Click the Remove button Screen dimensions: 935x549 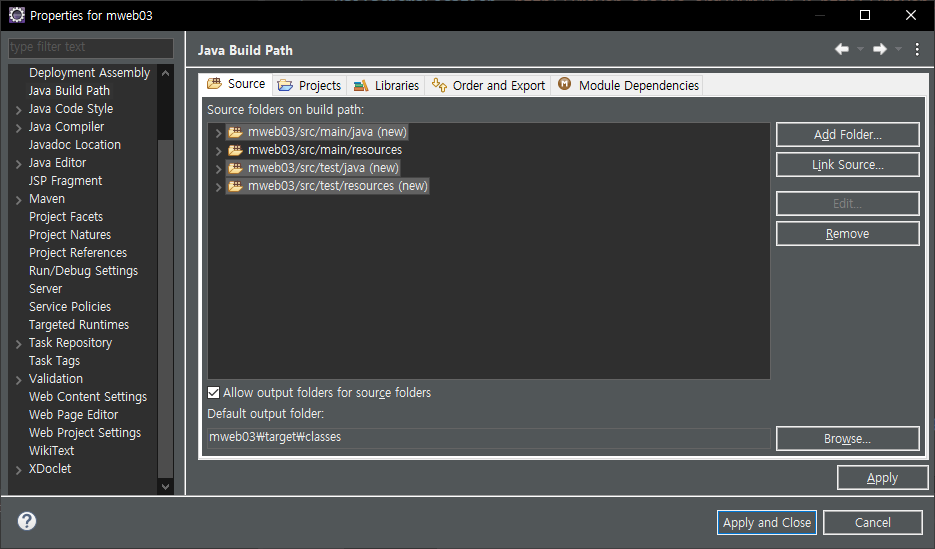tap(847, 234)
